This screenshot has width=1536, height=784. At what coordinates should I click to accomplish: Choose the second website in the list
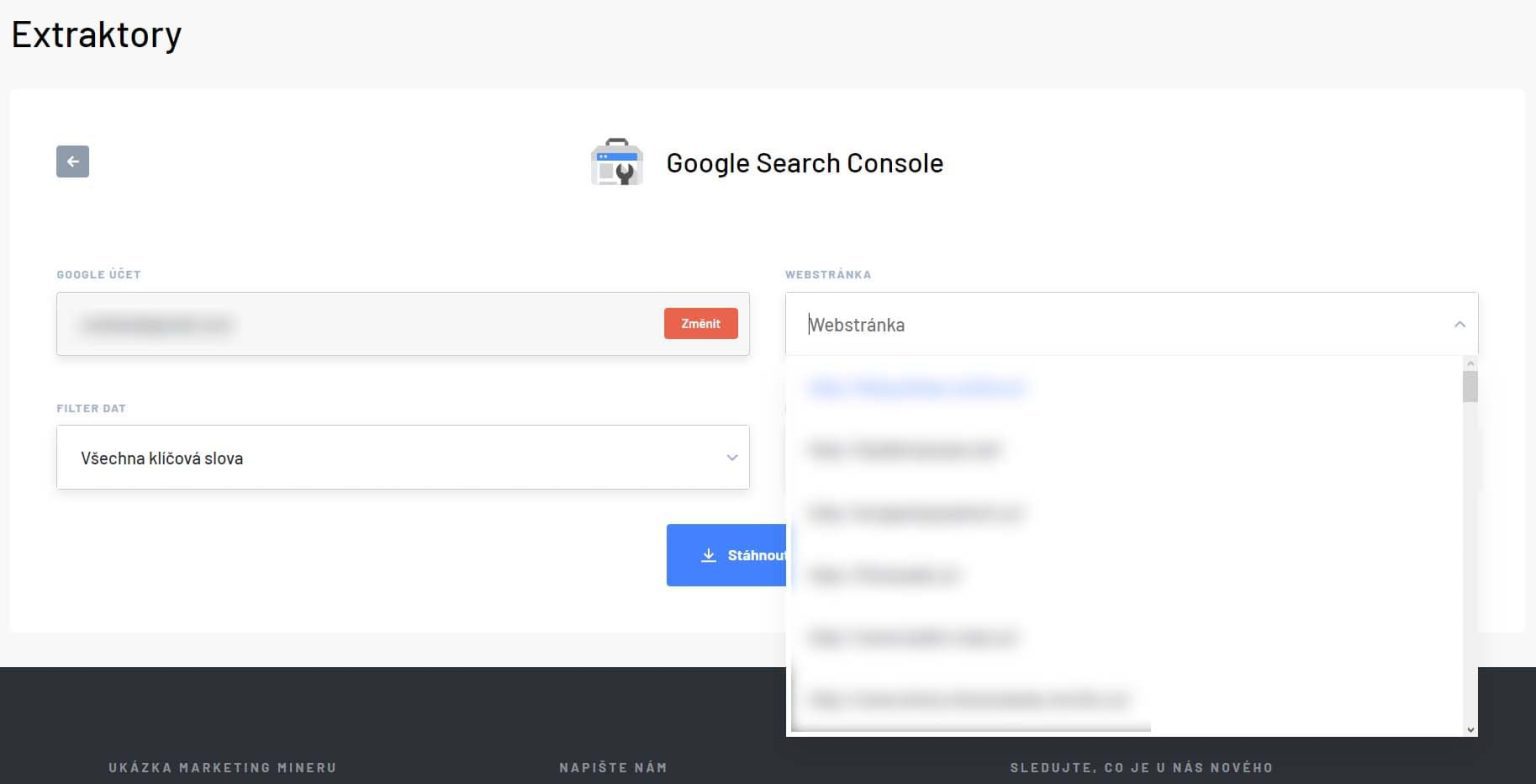(904, 450)
